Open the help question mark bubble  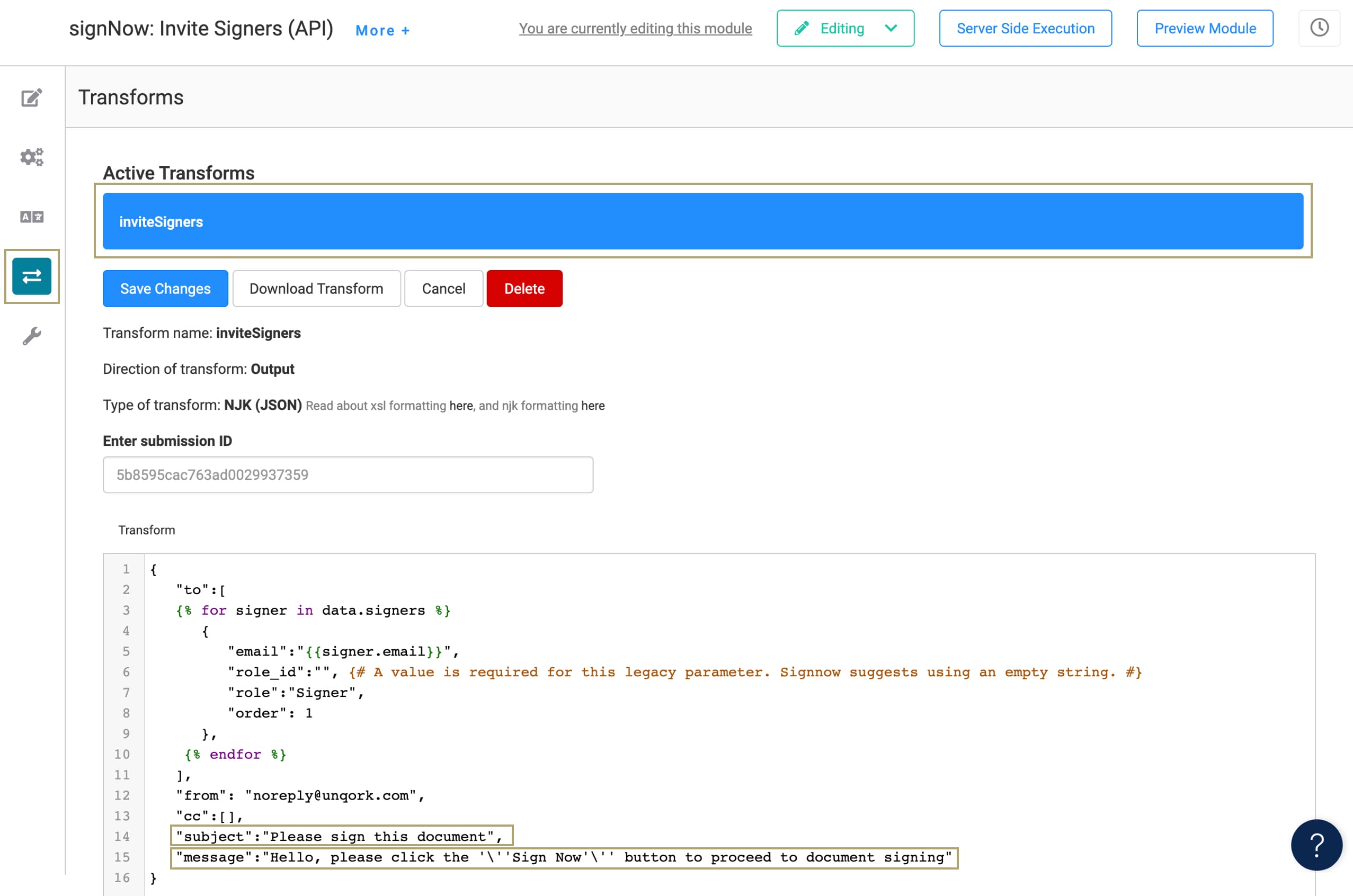tap(1316, 845)
